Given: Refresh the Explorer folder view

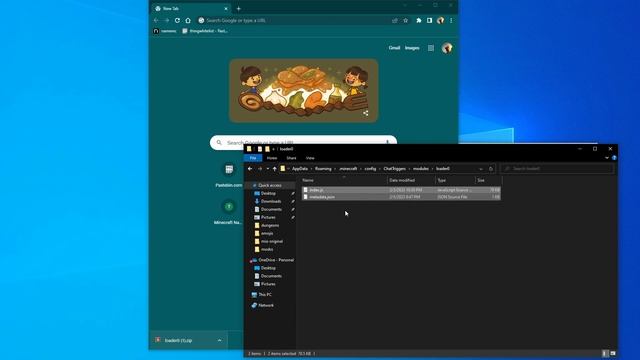Looking at the screenshot, I should click(491, 169).
